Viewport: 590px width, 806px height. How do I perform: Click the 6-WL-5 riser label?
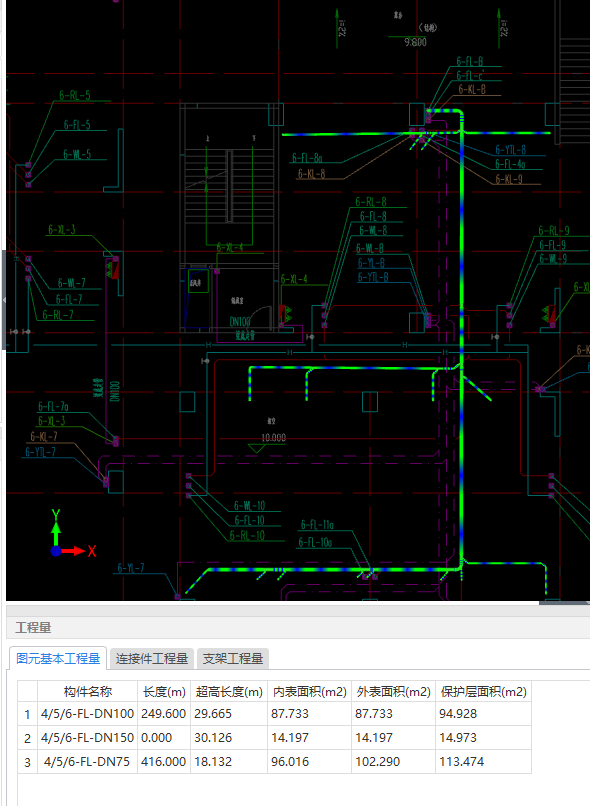[77, 154]
